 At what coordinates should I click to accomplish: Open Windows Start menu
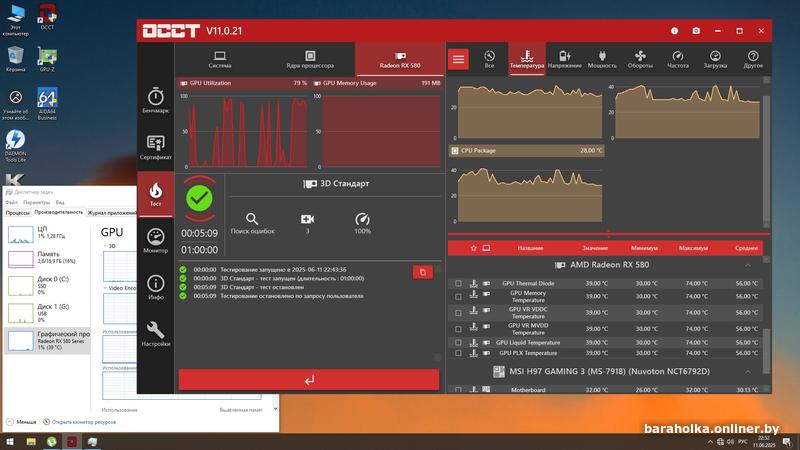(10, 442)
